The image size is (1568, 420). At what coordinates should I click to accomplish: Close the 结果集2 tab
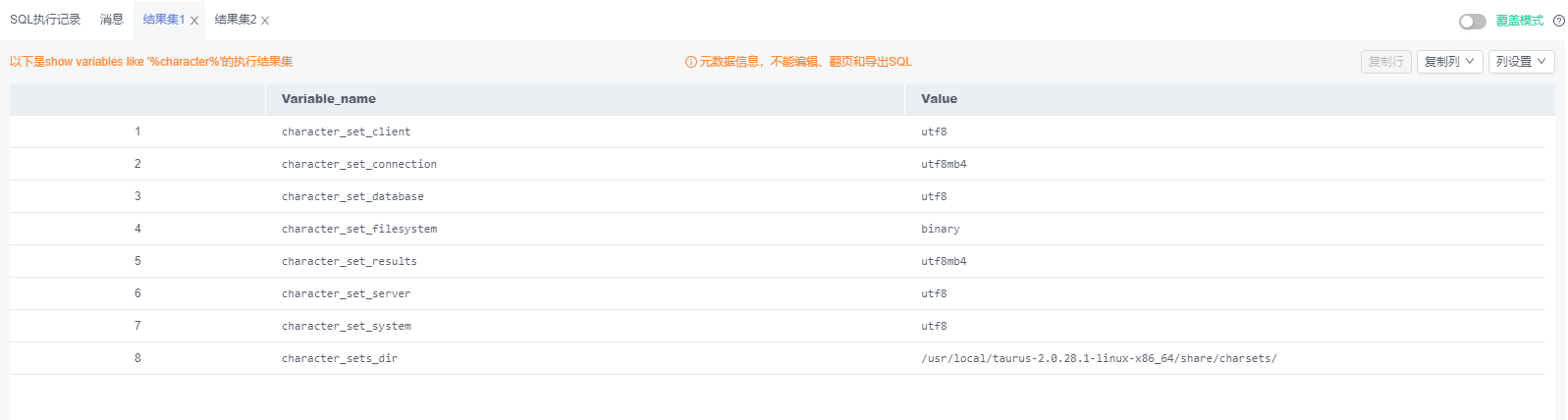265,21
